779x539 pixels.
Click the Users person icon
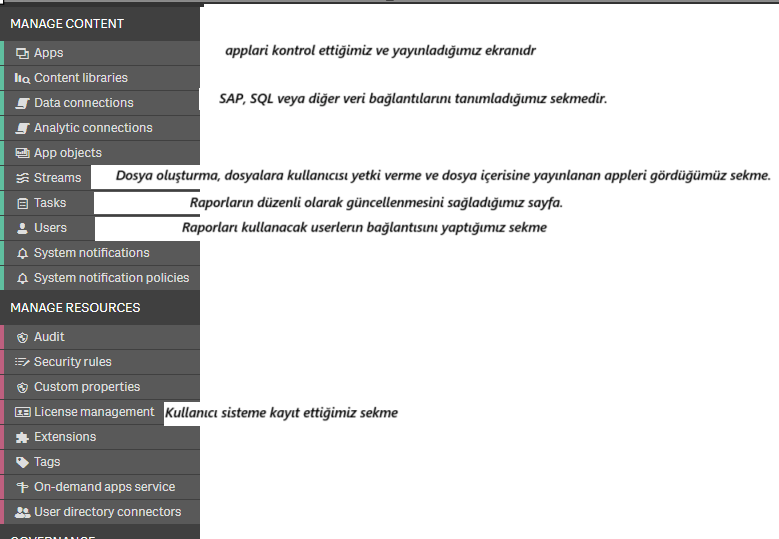[22, 228]
